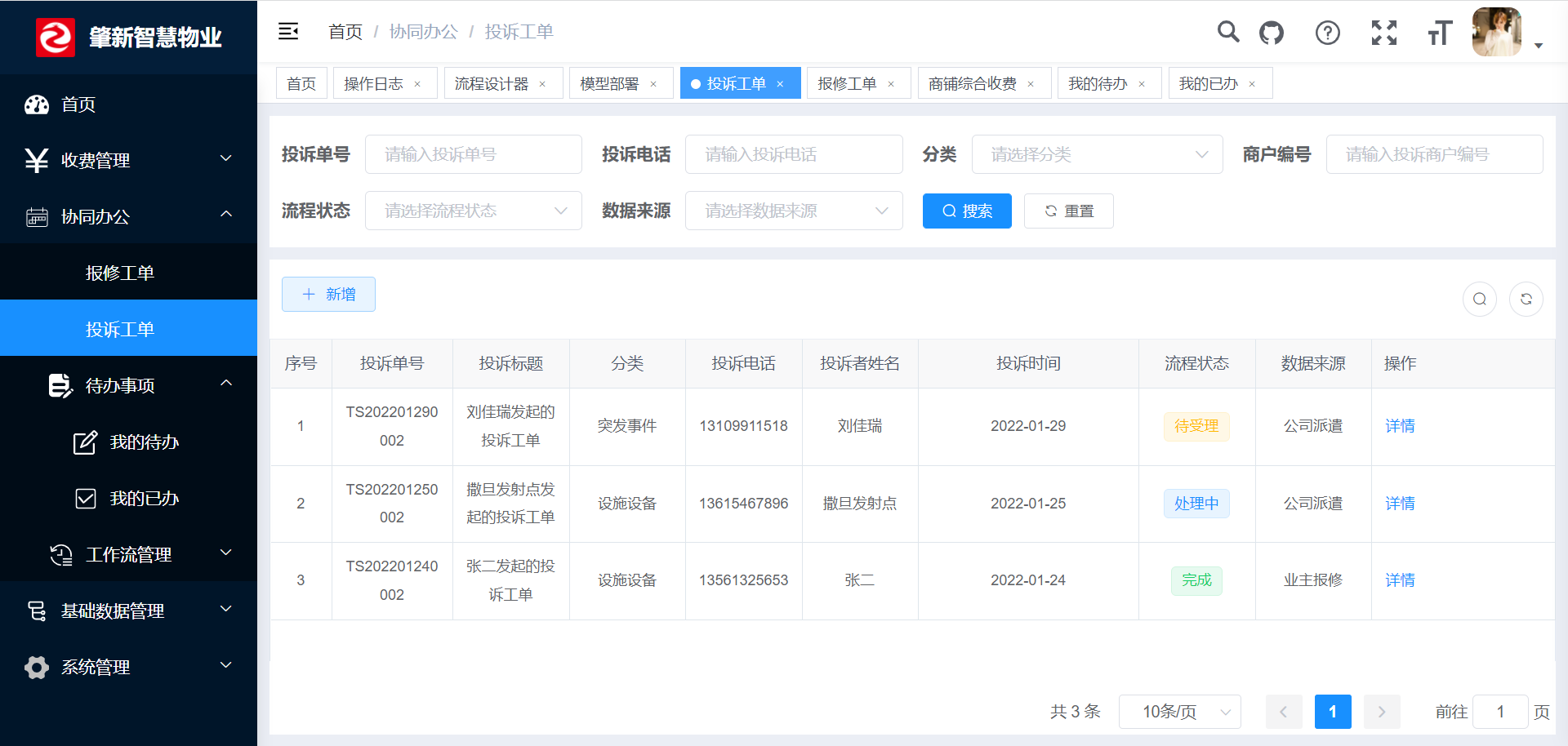Close the 投诉工单 tab

click(780, 84)
